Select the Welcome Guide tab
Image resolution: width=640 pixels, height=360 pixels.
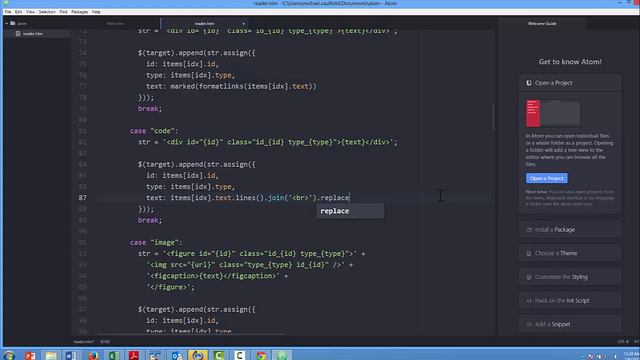(542, 24)
